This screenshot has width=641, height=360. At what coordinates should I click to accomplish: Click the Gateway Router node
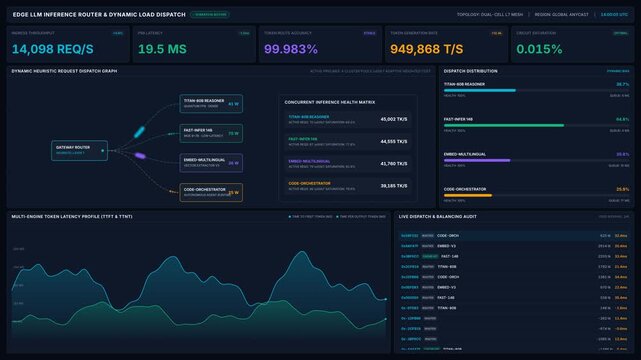coord(79,150)
